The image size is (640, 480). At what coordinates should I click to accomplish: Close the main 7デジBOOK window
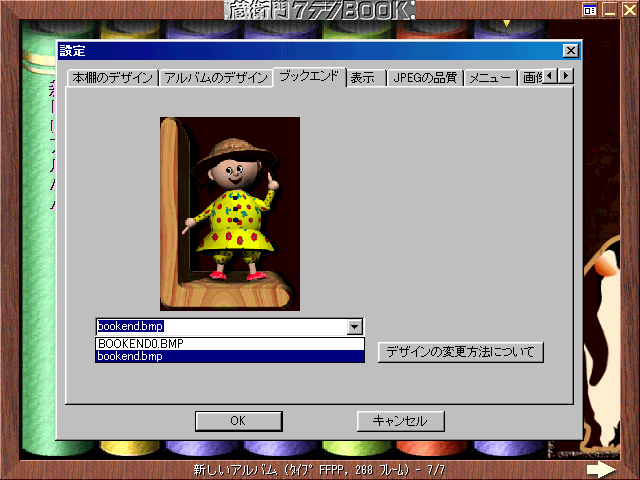click(629, 10)
